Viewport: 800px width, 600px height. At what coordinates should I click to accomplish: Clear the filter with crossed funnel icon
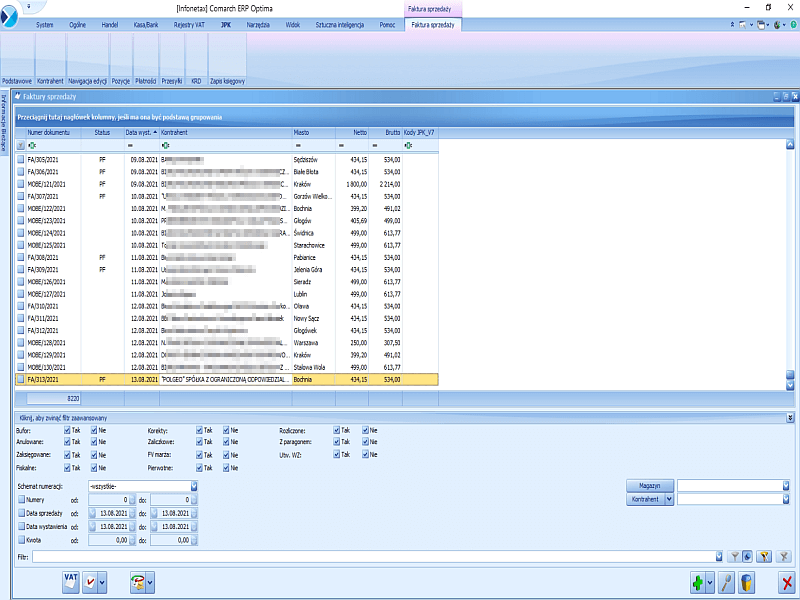tap(784, 557)
